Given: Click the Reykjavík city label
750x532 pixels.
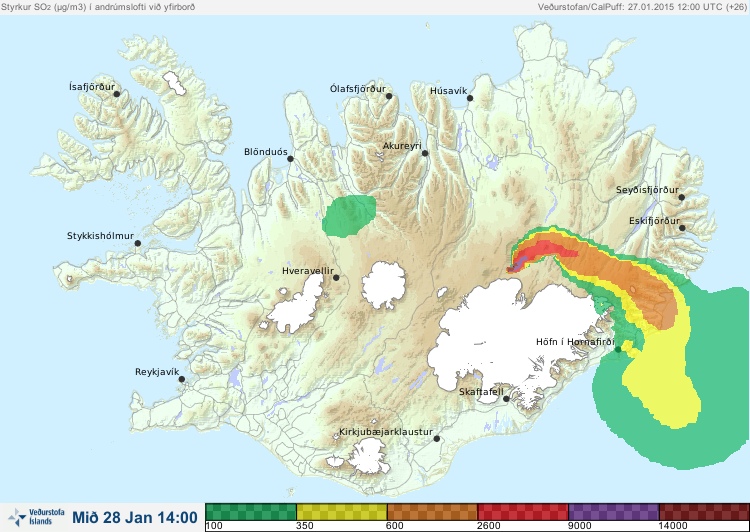Looking at the screenshot, I should (157, 372).
